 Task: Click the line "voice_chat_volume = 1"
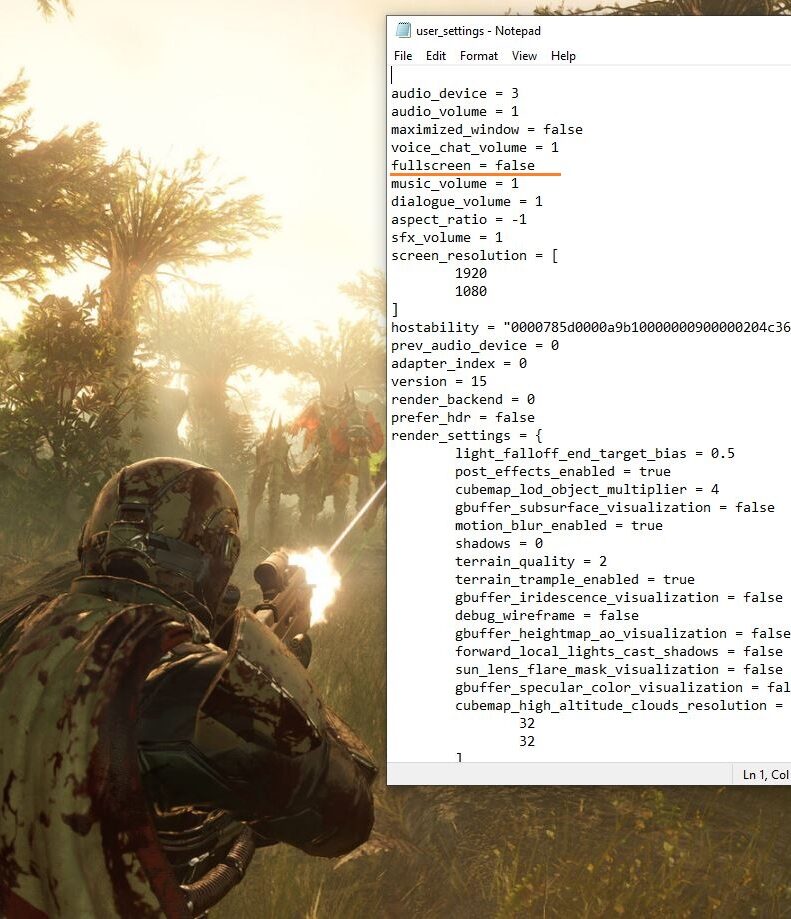point(475,148)
